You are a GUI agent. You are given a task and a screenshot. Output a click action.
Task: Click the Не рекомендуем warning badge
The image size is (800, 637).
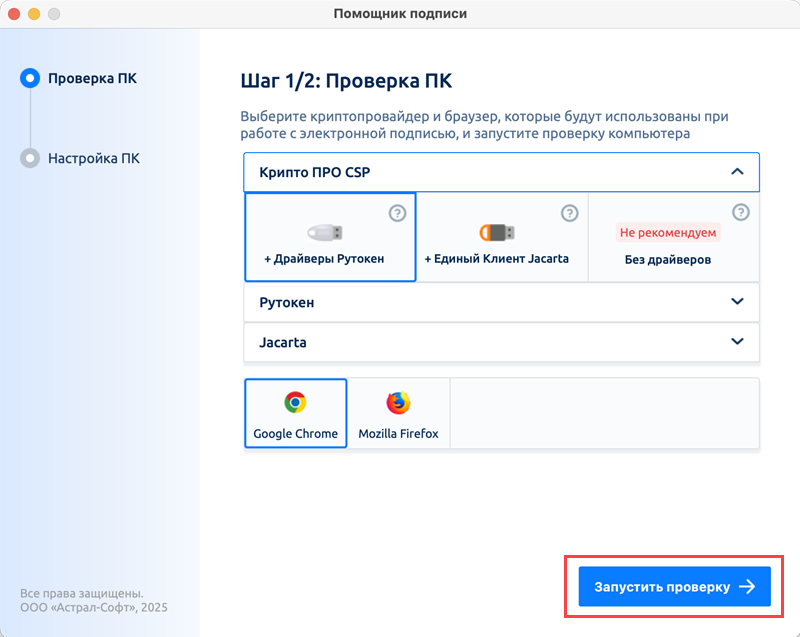tap(668, 232)
